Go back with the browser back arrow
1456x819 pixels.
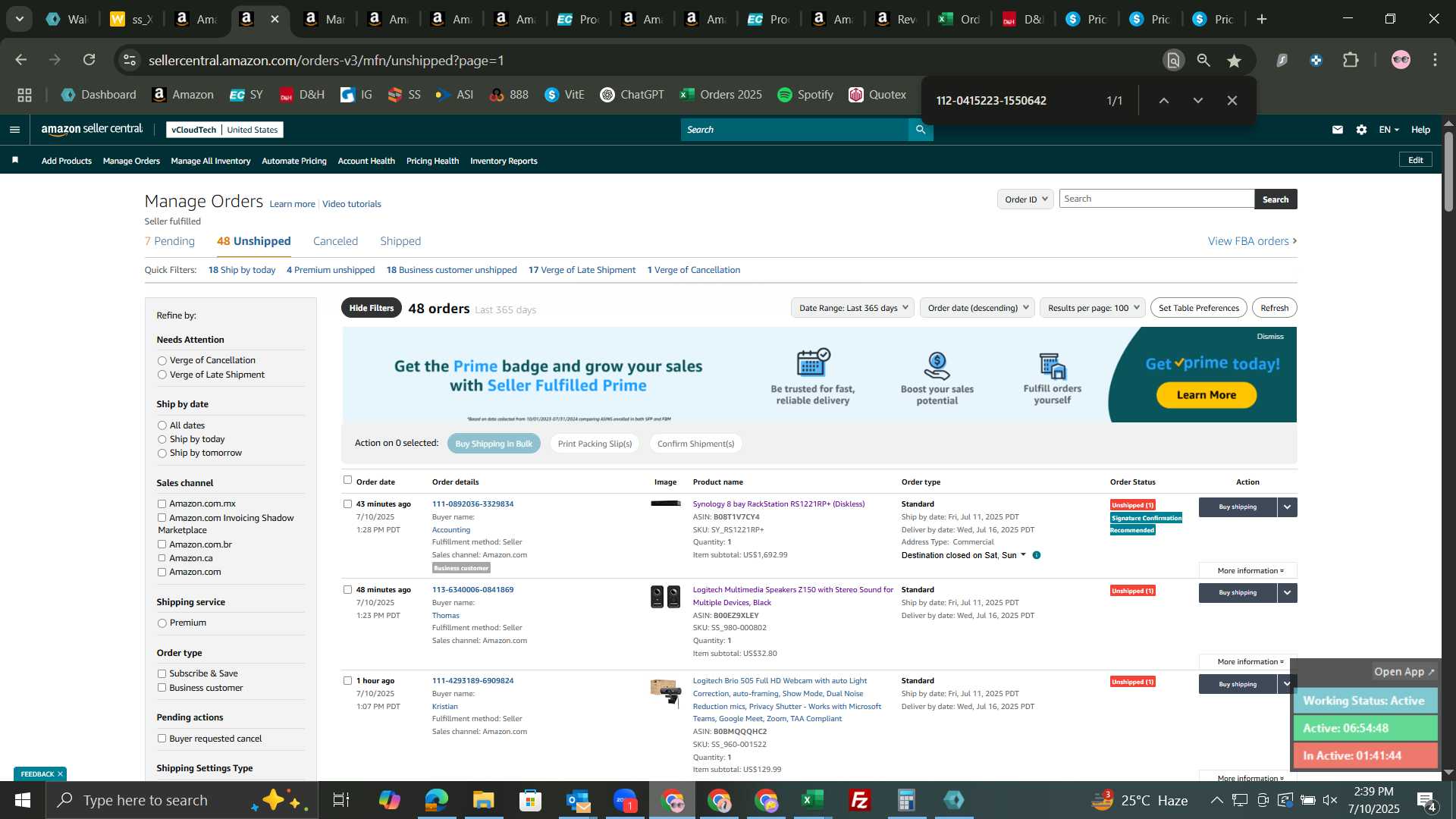pos(21,60)
